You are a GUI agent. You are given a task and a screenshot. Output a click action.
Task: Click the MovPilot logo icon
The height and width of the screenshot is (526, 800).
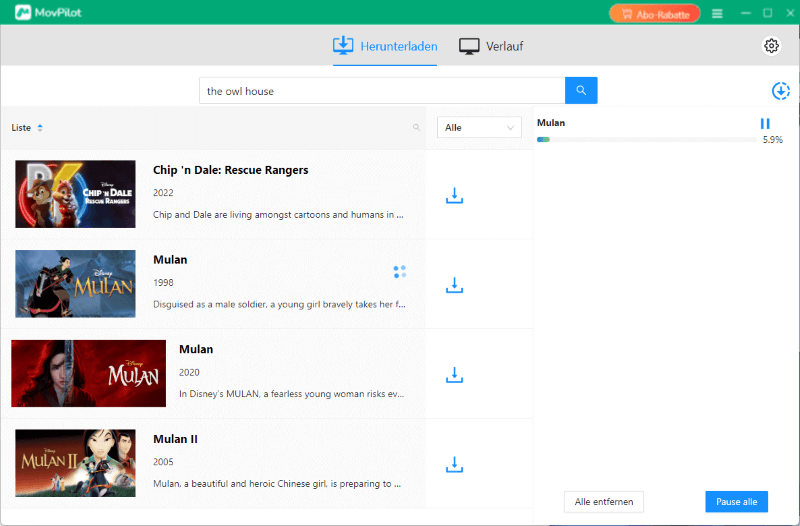(x=23, y=12)
